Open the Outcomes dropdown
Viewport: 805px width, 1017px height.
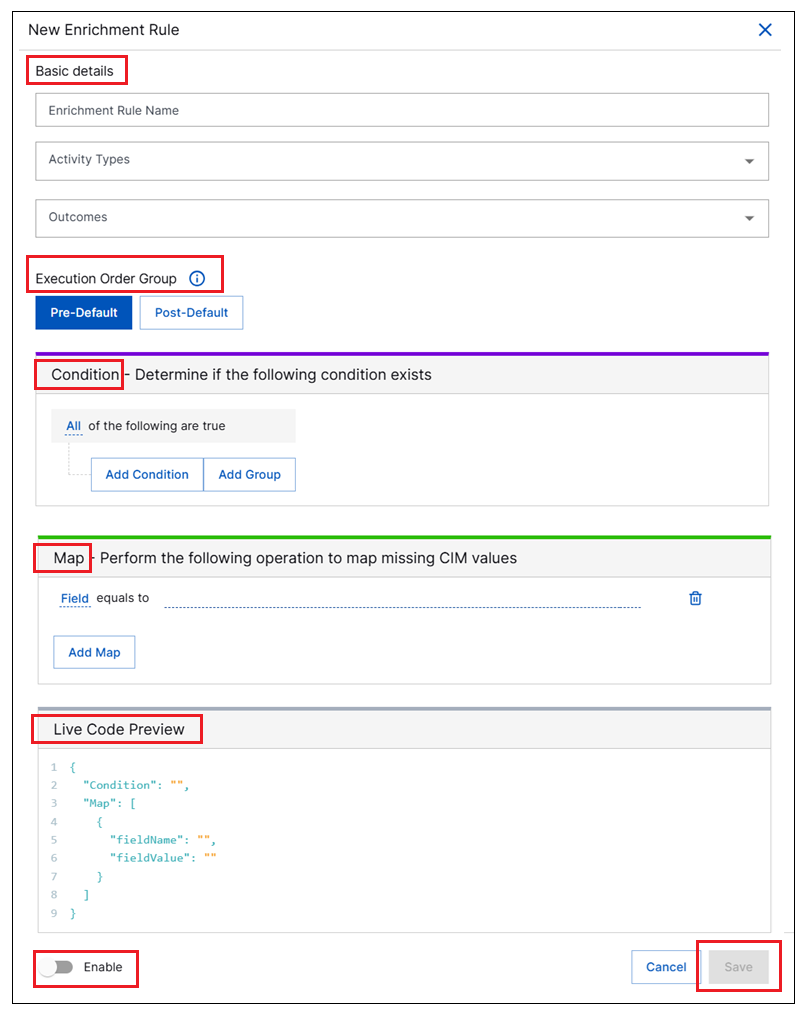(x=402, y=218)
